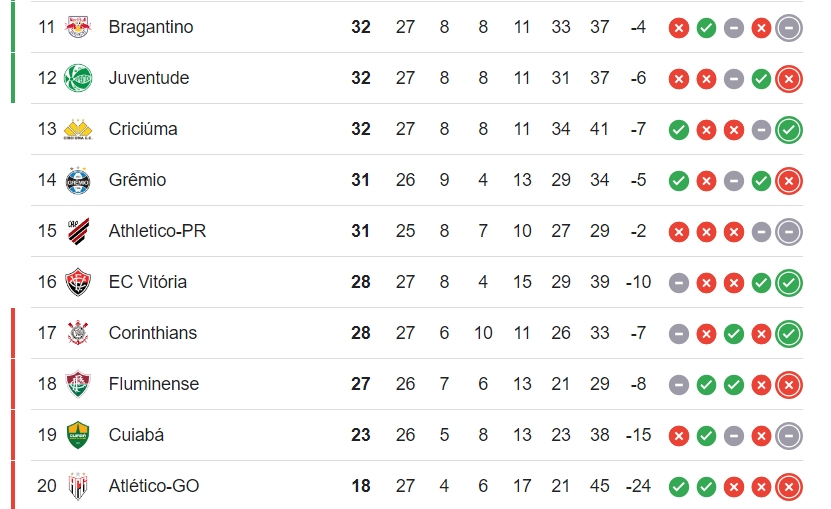Click the Cuiabá club crest
831x509 pixels.
click(78, 435)
